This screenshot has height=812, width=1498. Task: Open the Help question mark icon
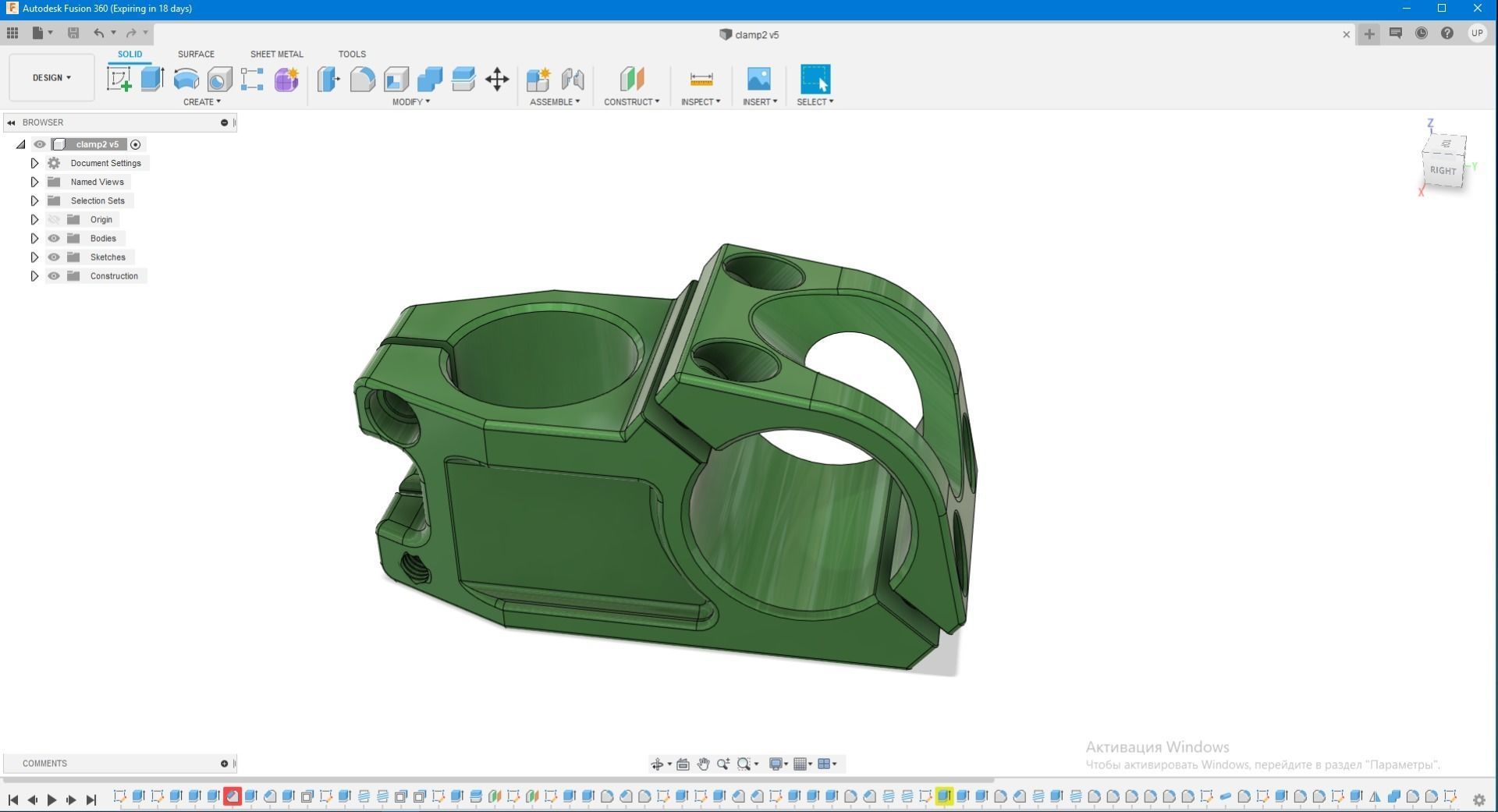1447,33
